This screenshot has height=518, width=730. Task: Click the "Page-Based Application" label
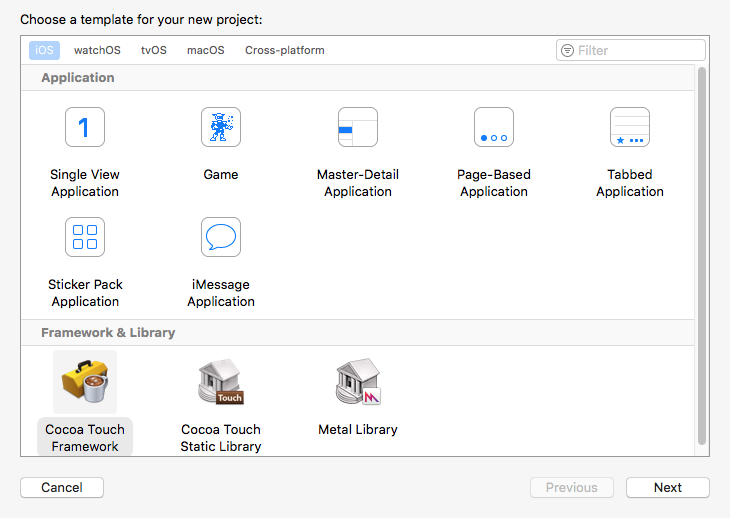[x=493, y=183]
